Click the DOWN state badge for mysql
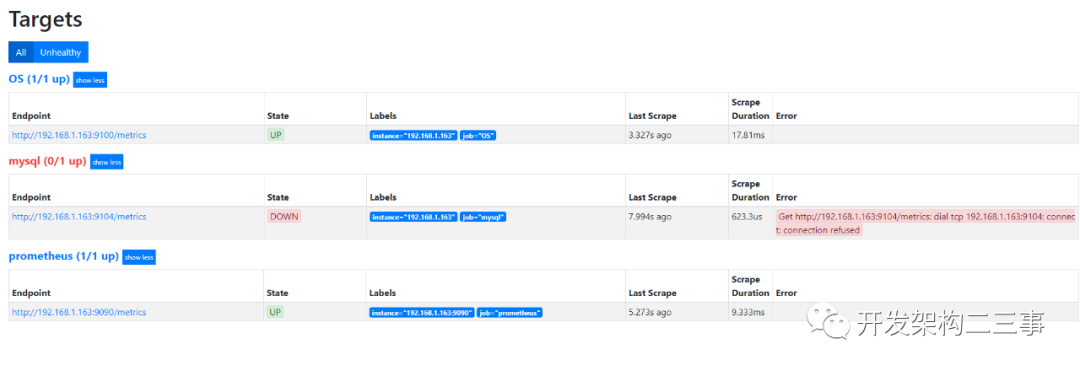Screen dimensions: 1080x371 pos(284,216)
